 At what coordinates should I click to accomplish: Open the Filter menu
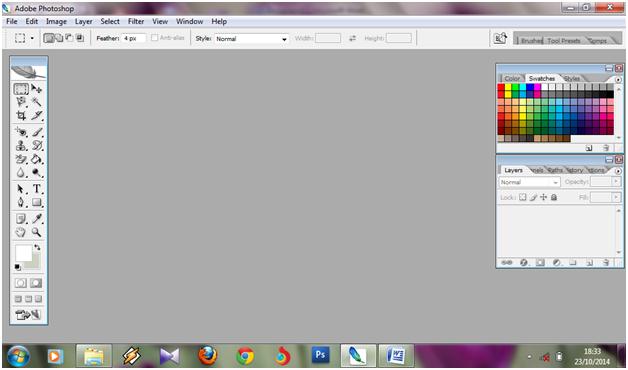tap(136, 22)
